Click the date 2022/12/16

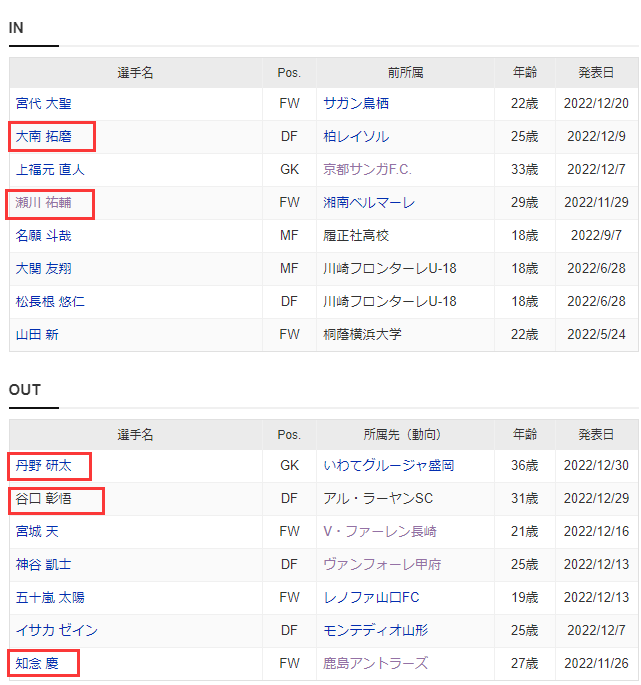[596, 532]
